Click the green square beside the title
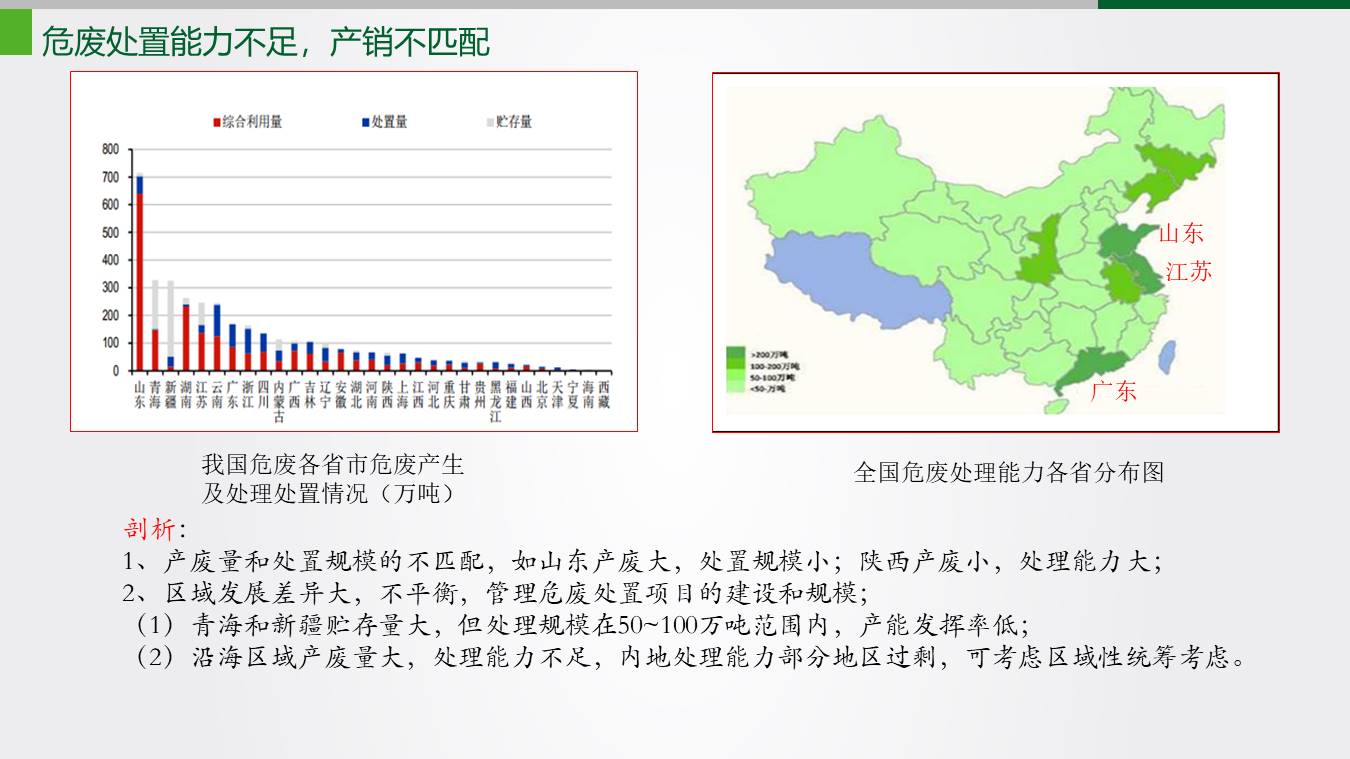 click(15, 32)
